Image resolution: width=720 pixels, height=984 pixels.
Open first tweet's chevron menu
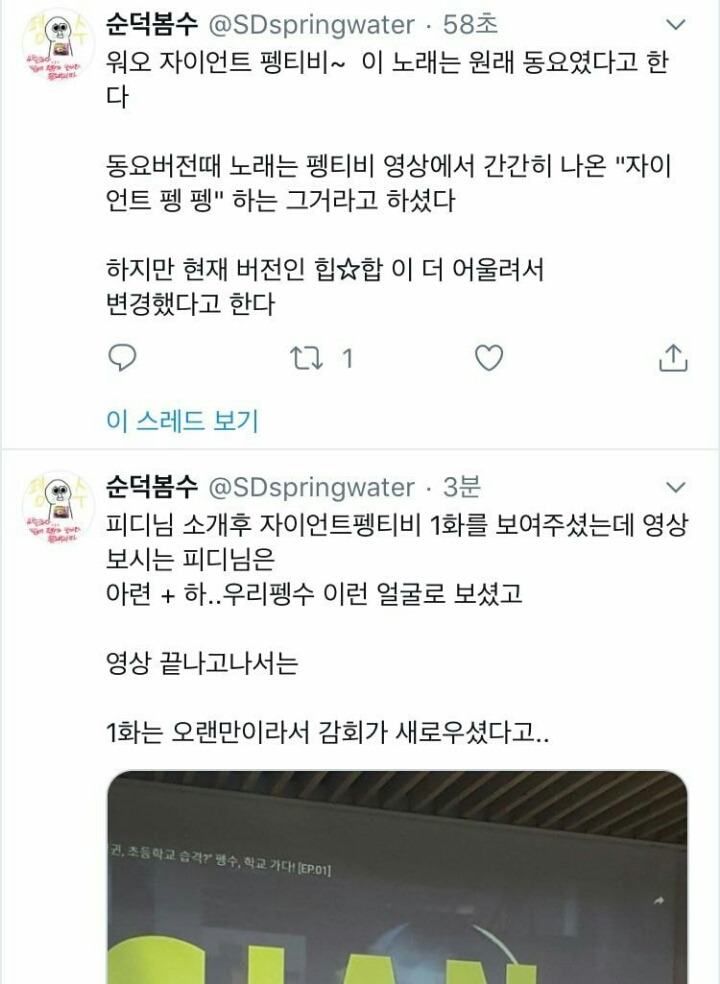675,25
